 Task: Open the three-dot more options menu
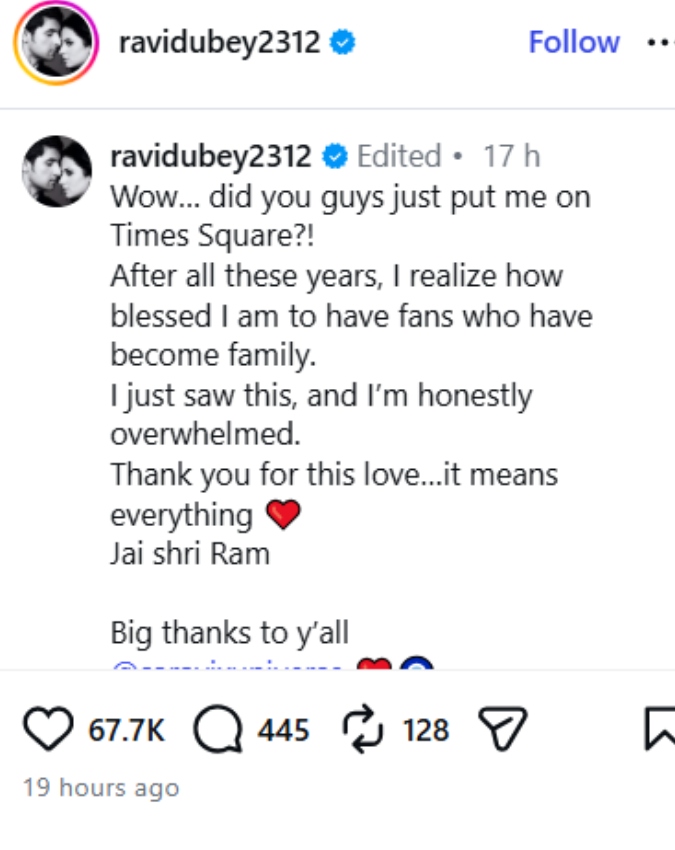[658, 43]
